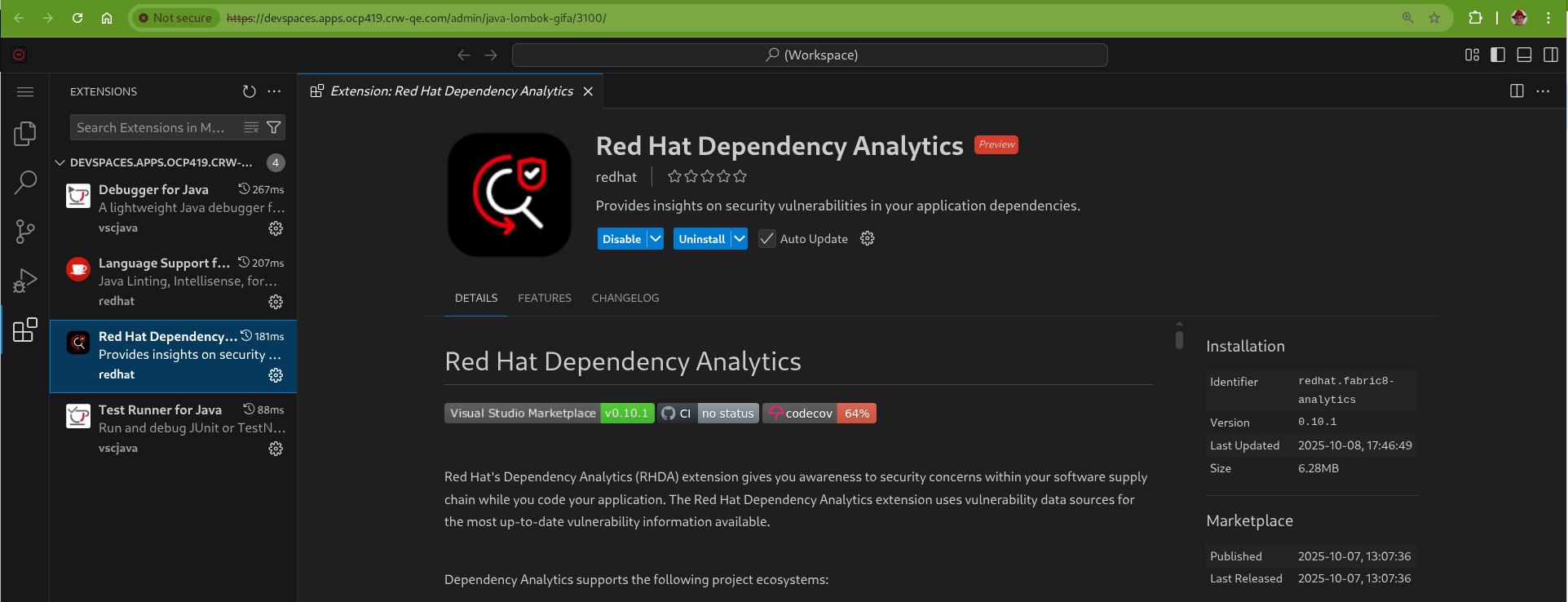Open the star rating link
Screen dimensions: 1568x602
pyautogui.click(x=707, y=176)
